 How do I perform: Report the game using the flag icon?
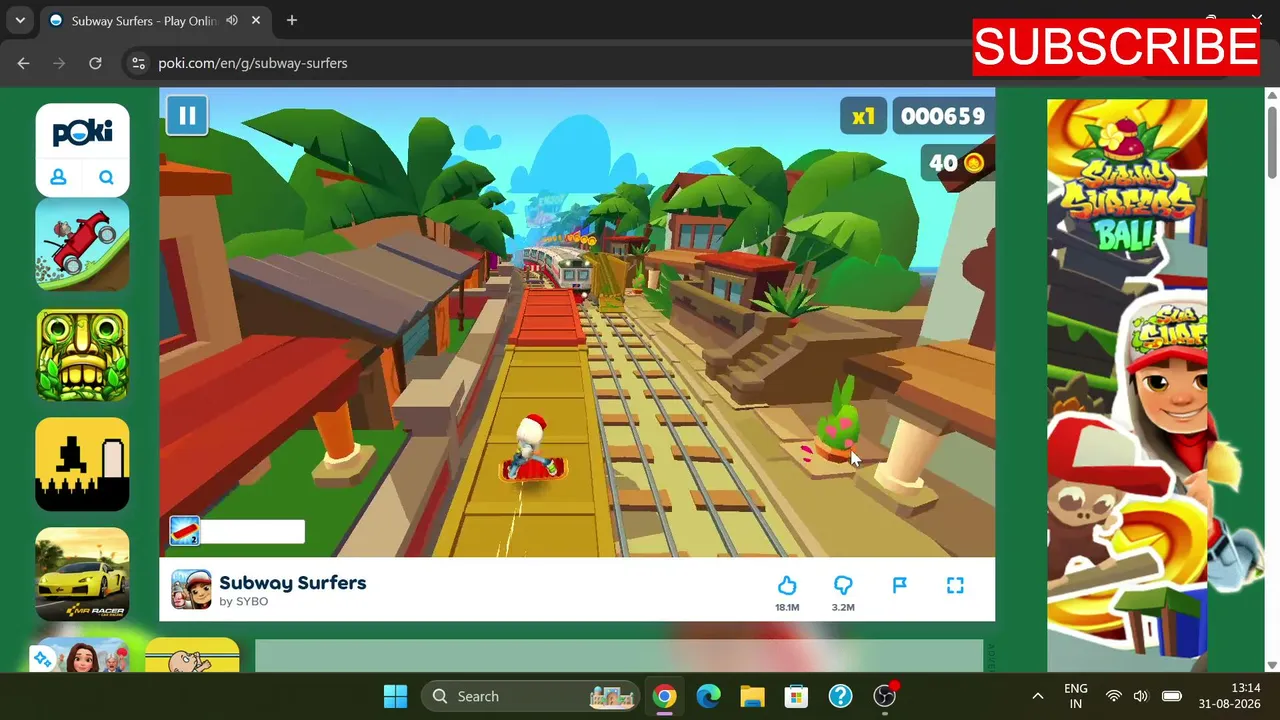[x=899, y=585]
